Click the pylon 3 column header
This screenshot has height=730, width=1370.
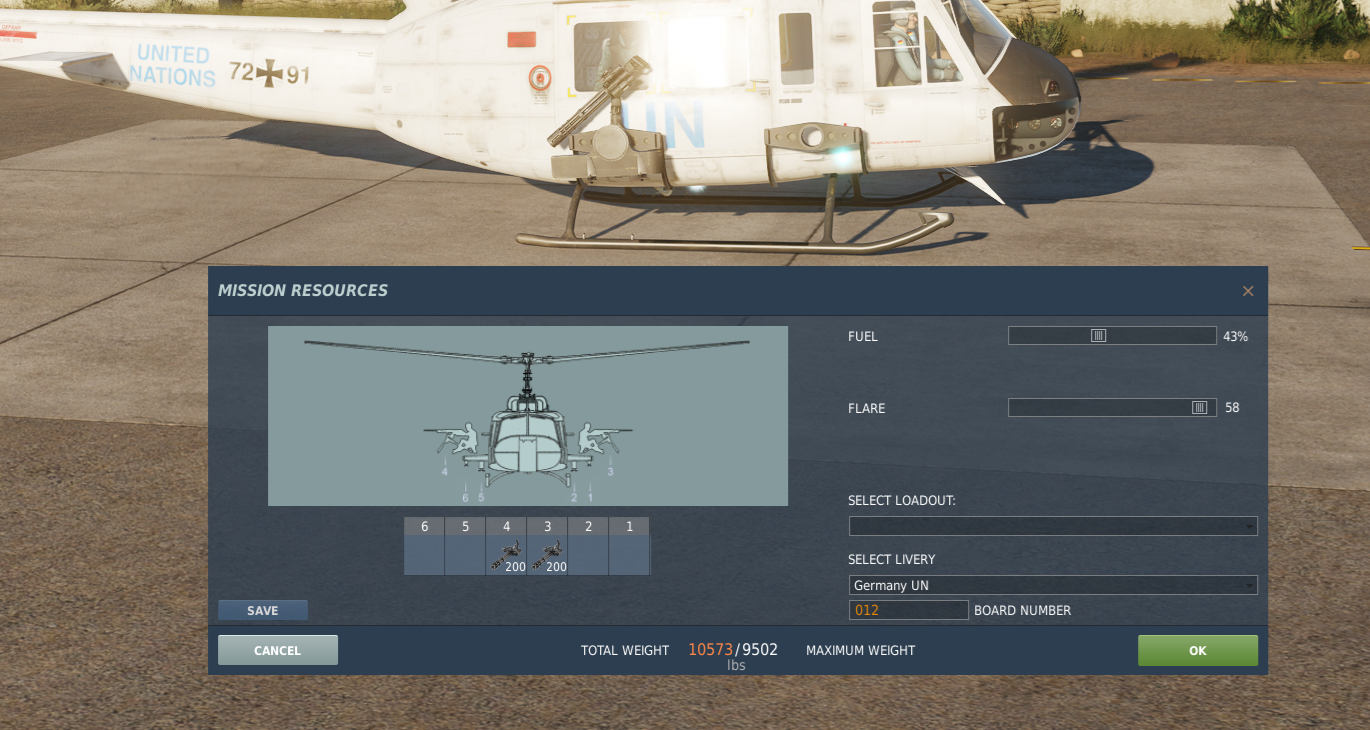(548, 526)
